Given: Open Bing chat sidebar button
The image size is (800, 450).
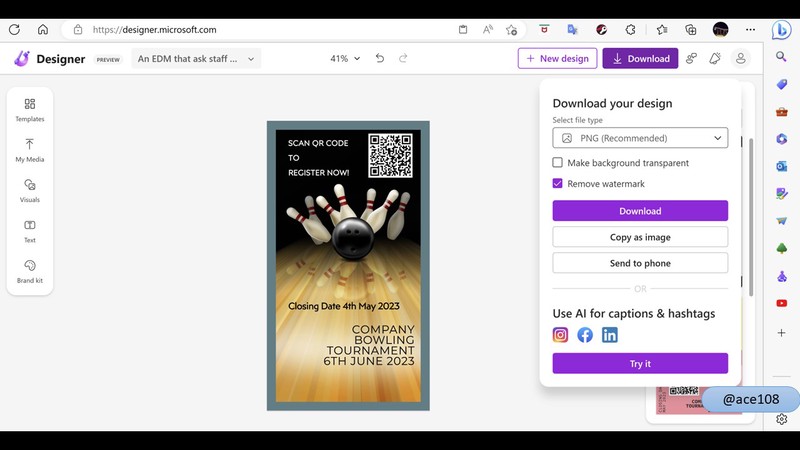Looking at the screenshot, I should coord(781,30).
